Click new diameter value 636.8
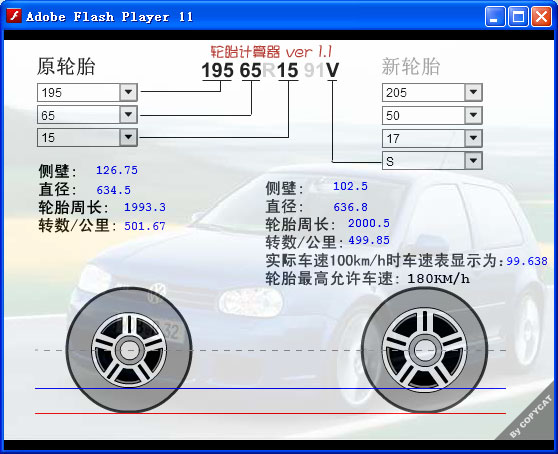 click(350, 207)
